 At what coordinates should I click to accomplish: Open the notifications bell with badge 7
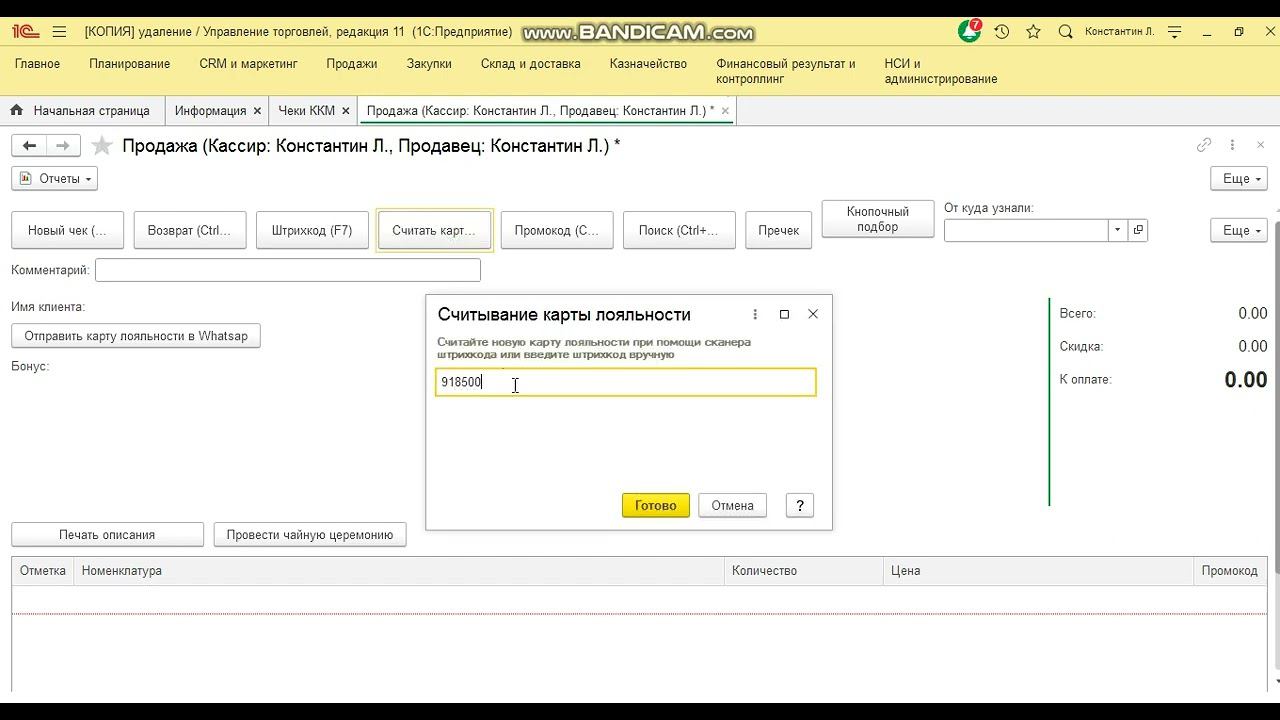(x=968, y=32)
